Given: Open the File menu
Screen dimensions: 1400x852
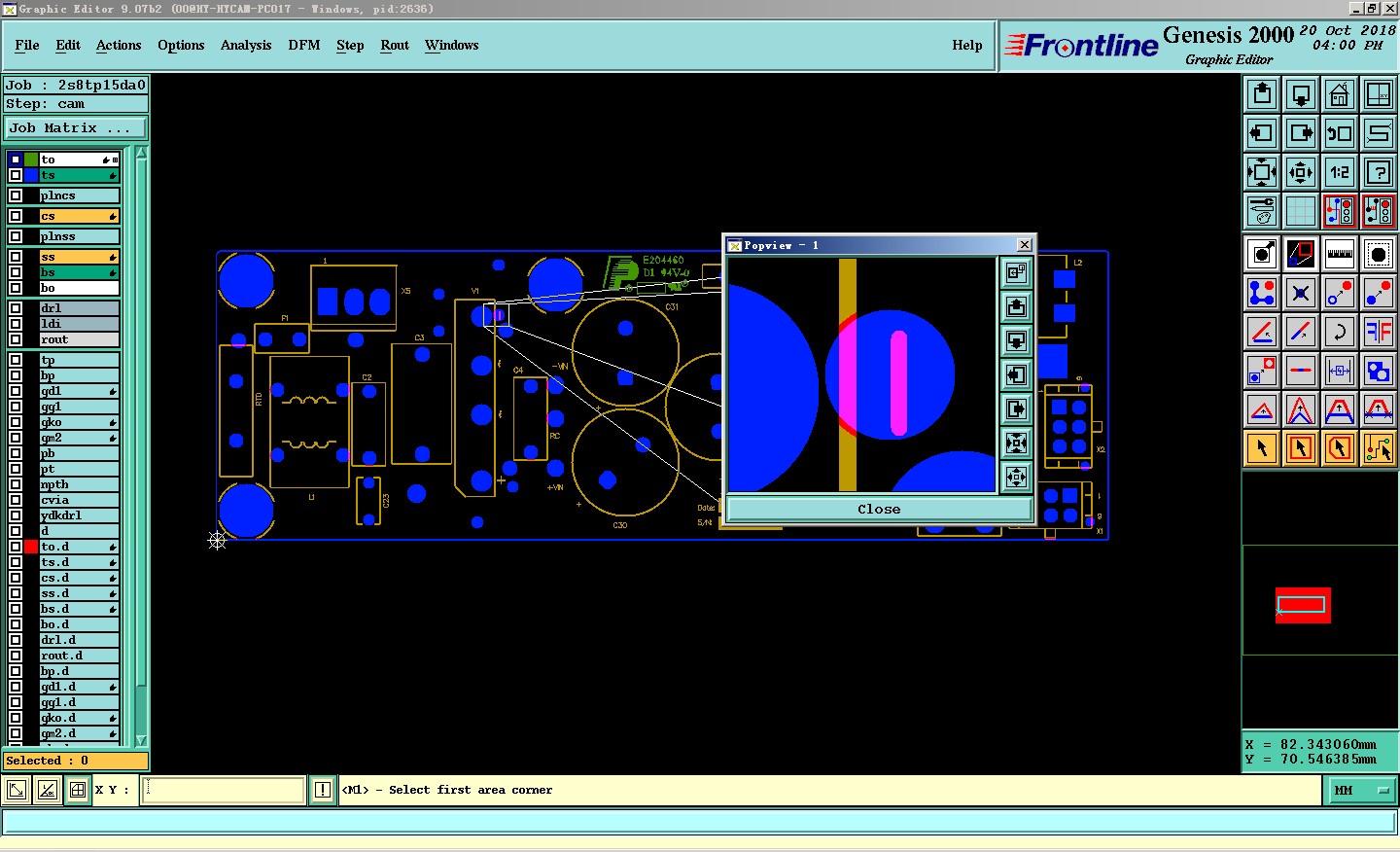Looking at the screenshot, I should tap(27, 45).
